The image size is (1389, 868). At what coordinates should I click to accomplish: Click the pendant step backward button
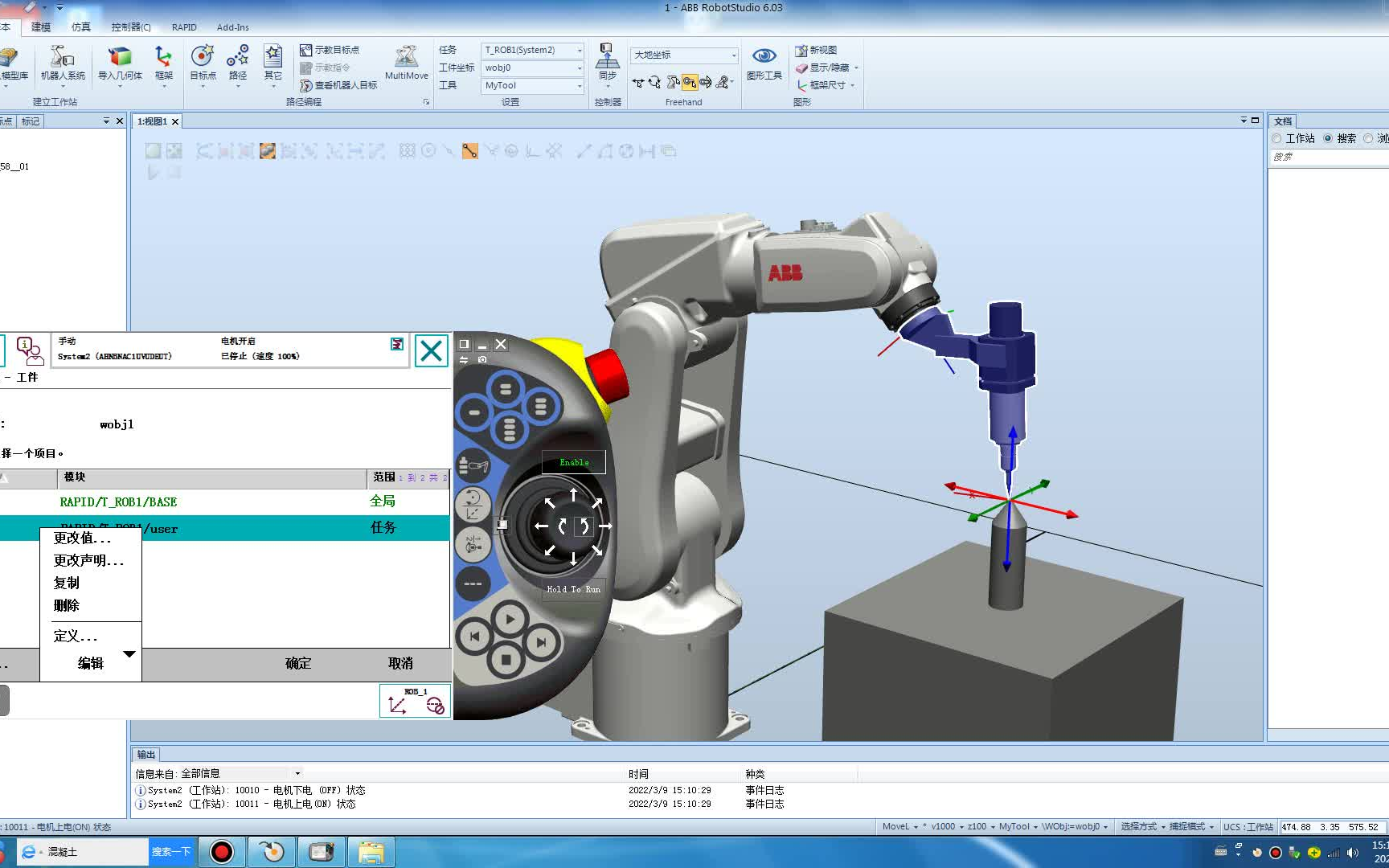(474, 637)
